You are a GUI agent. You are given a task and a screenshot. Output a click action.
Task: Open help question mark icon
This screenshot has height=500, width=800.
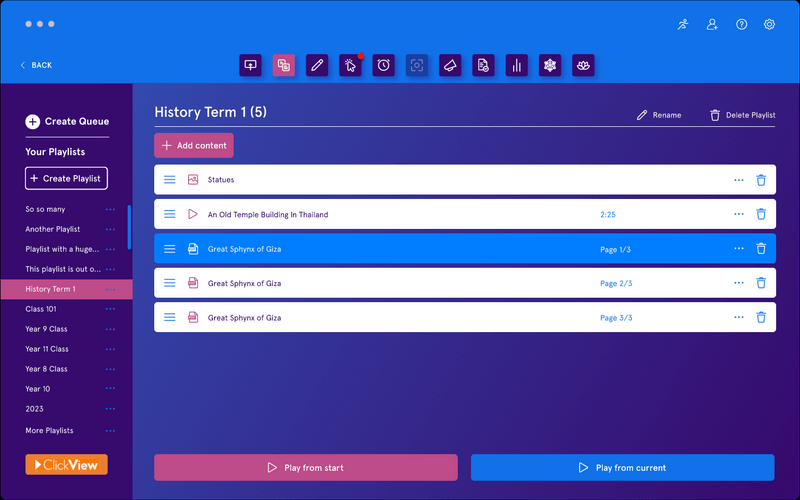pos(741,24)
